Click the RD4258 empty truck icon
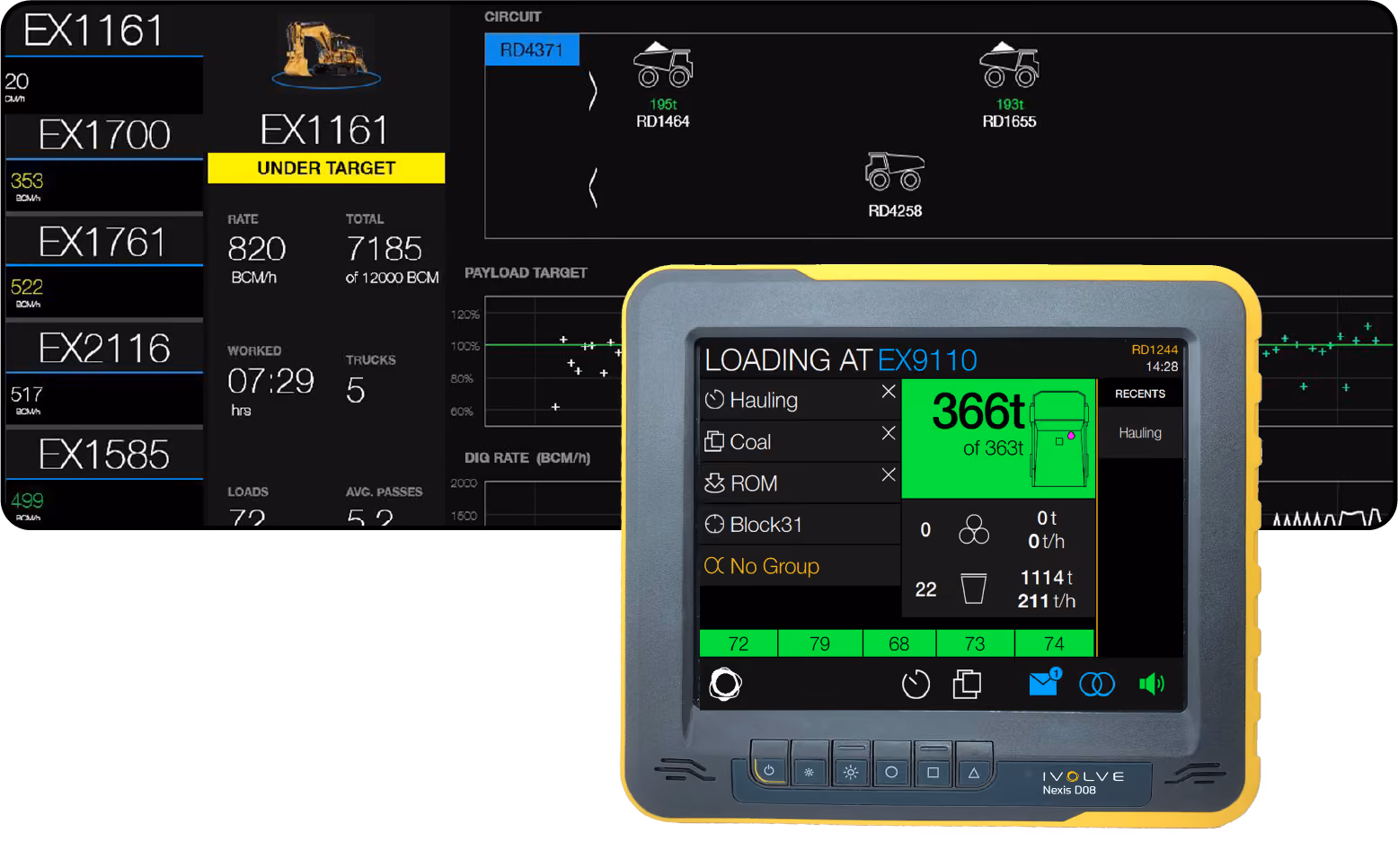 (x=895, y=171)
